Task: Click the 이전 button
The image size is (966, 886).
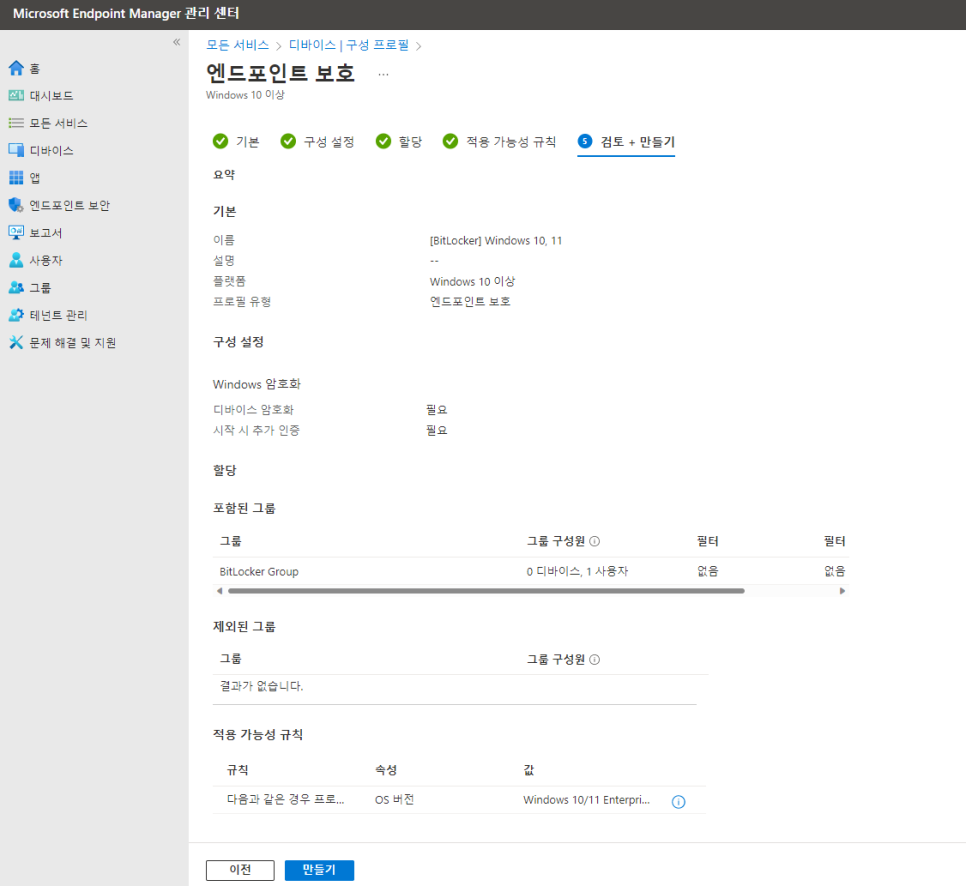Action: (240, 870)
